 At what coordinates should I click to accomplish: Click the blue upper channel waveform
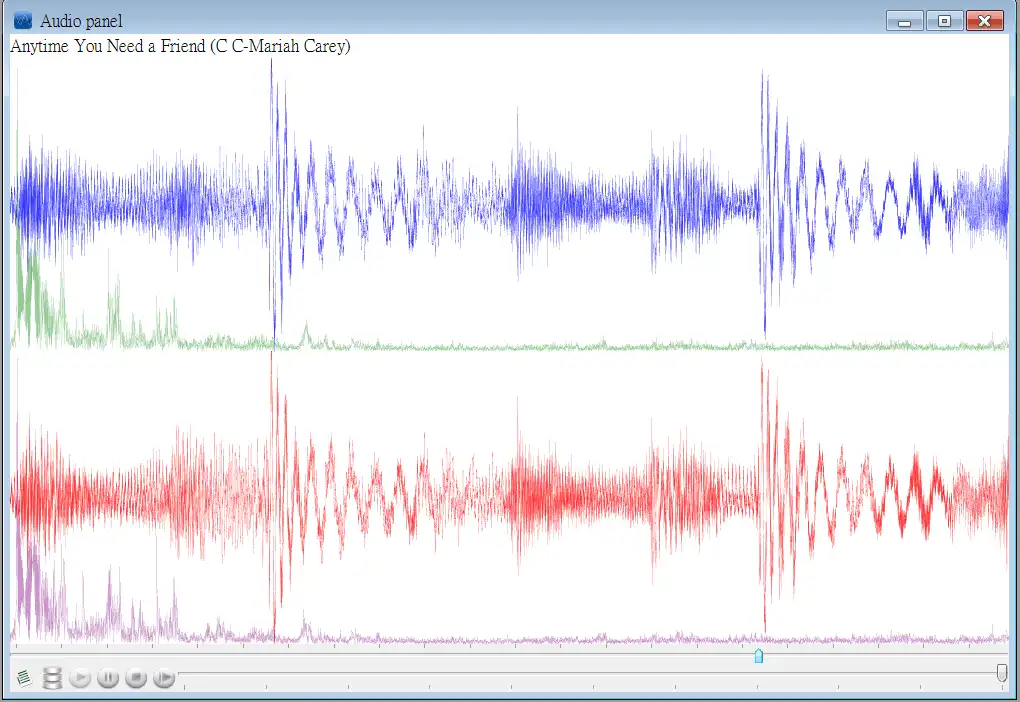tap(509, 202)
